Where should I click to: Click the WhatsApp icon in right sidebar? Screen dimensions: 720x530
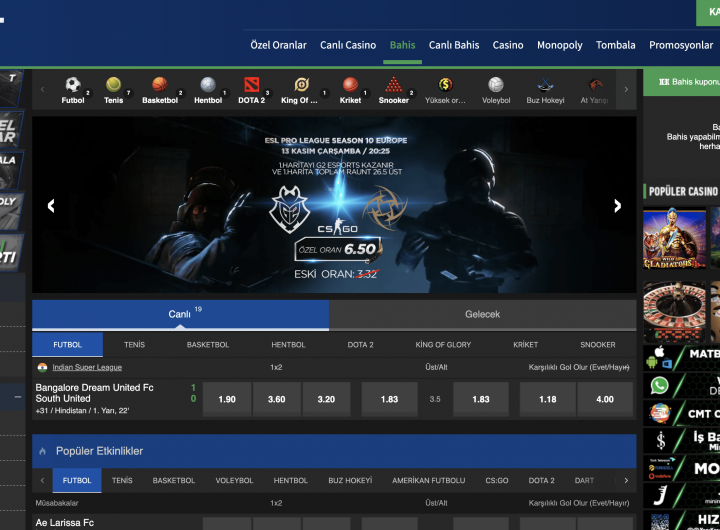(659, 385)
